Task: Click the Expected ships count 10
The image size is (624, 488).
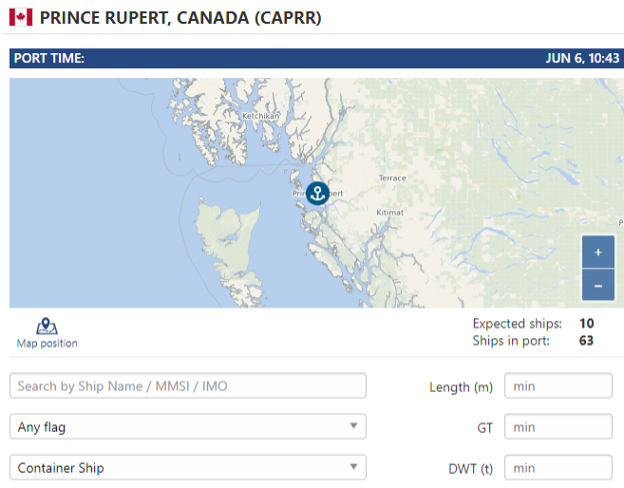Action: pyautogui.click(x=587, y=323)
